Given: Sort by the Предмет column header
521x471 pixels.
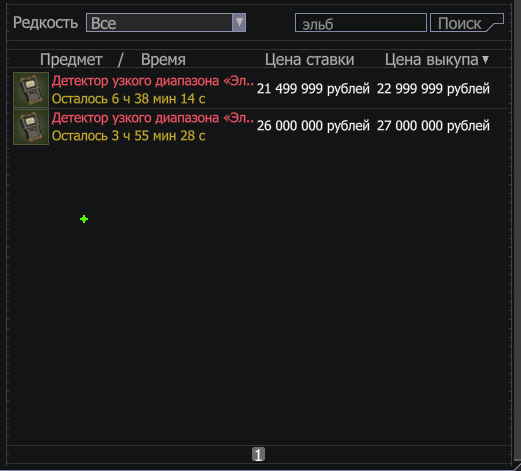Looking at the screenshot, I should click(71, 60).
